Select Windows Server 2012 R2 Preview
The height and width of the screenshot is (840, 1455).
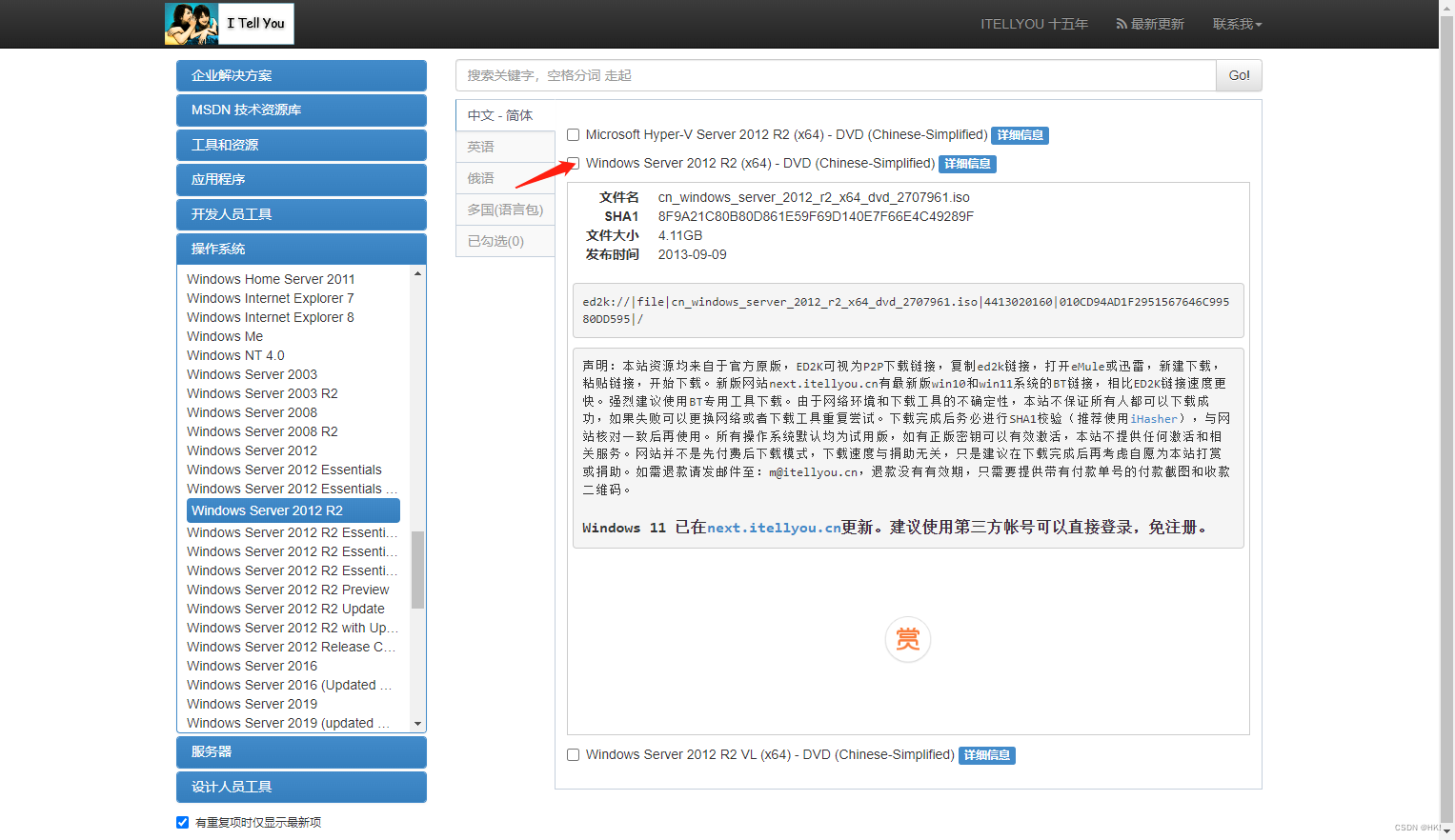click(288, 590)
